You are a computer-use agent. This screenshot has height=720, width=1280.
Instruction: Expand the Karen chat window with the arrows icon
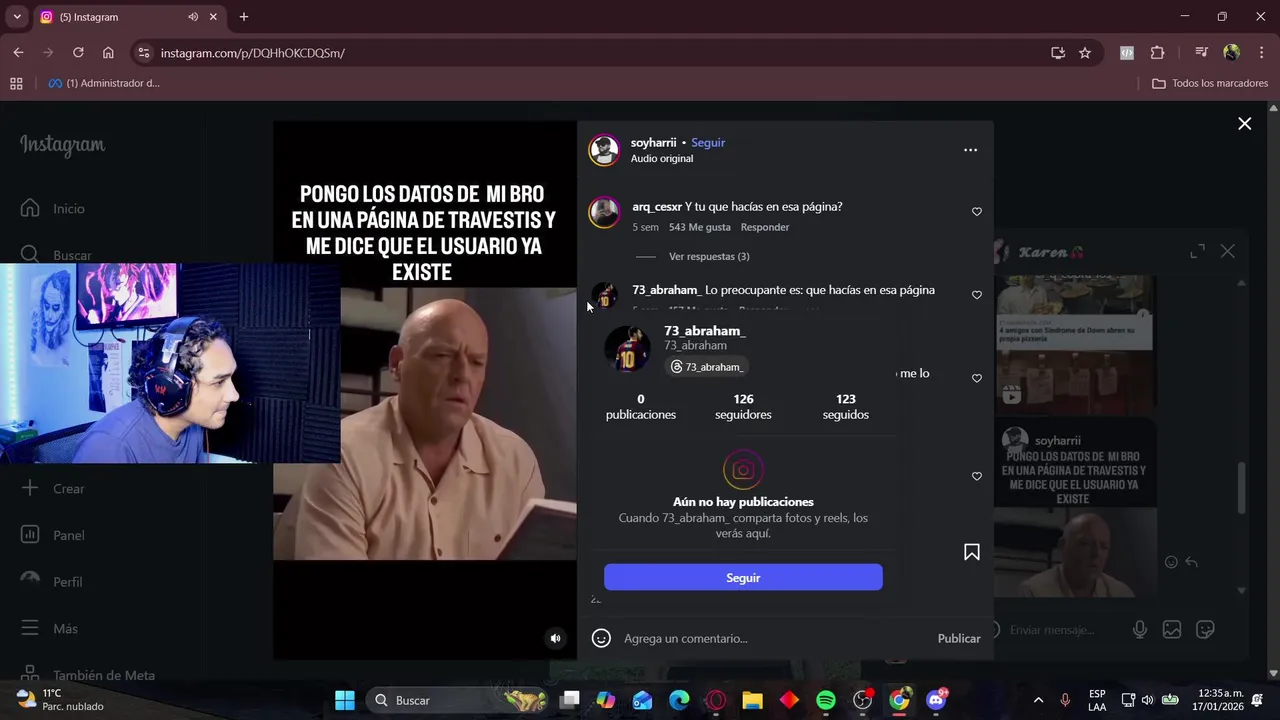(x=1197, y=252)
